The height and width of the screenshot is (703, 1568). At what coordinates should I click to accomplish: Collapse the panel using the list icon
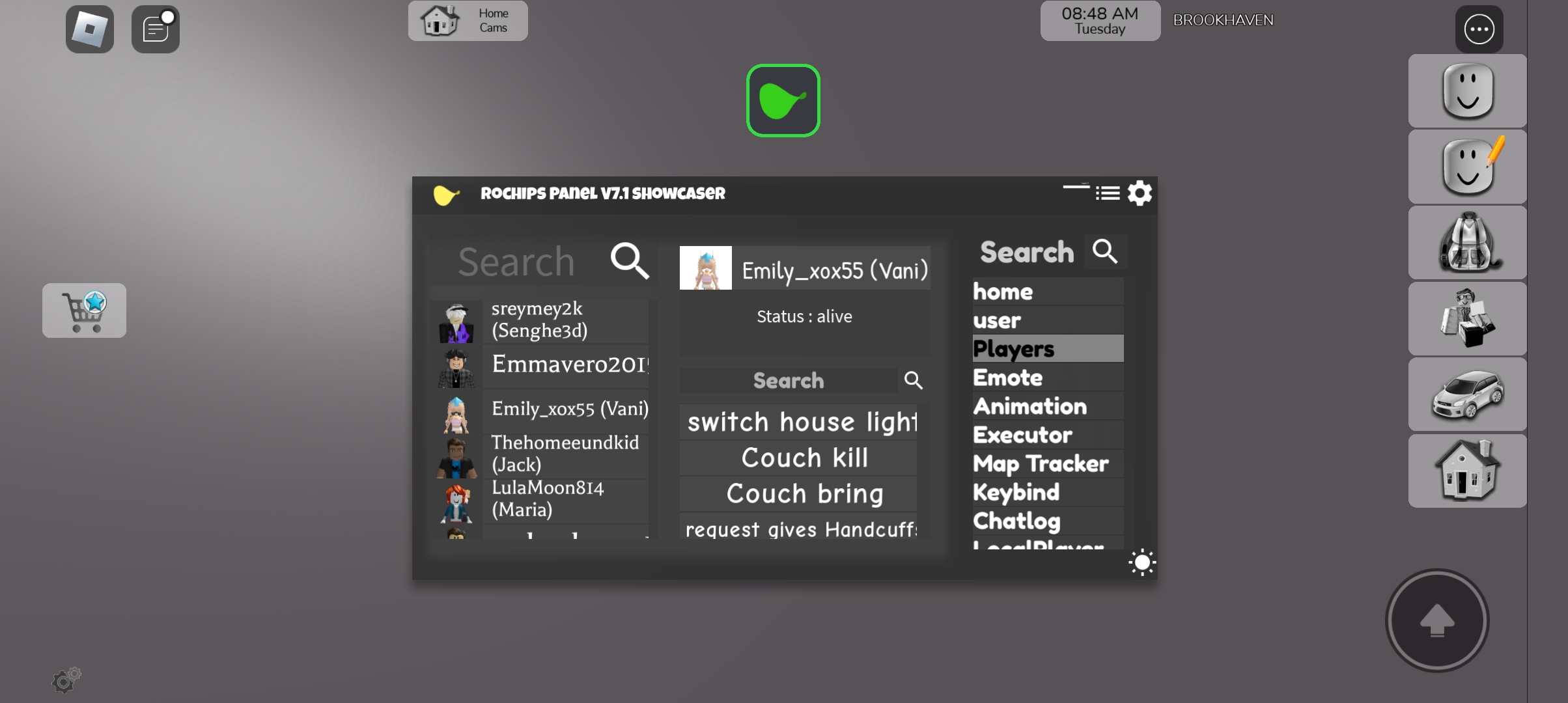click(x=1108, y=193)
